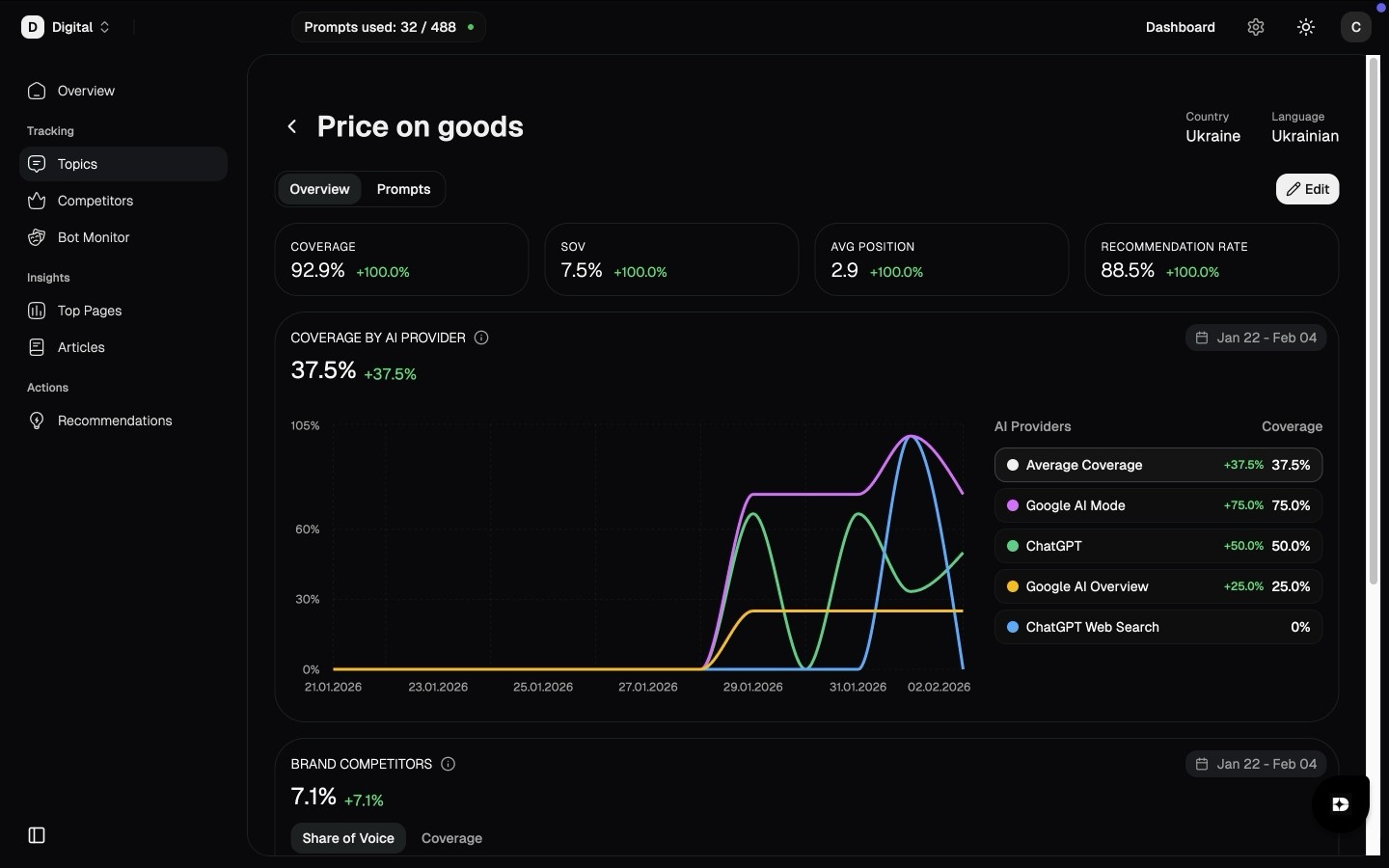Image resolution: width=1389 pixels, height=868 pixels.
Task: Open the Articles insights section
Action: [81, 347]
